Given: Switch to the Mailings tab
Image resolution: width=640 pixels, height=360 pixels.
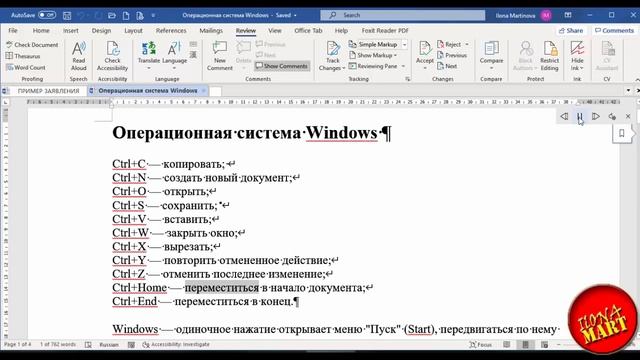Looking at the screenshot, I should pos(211,31).
